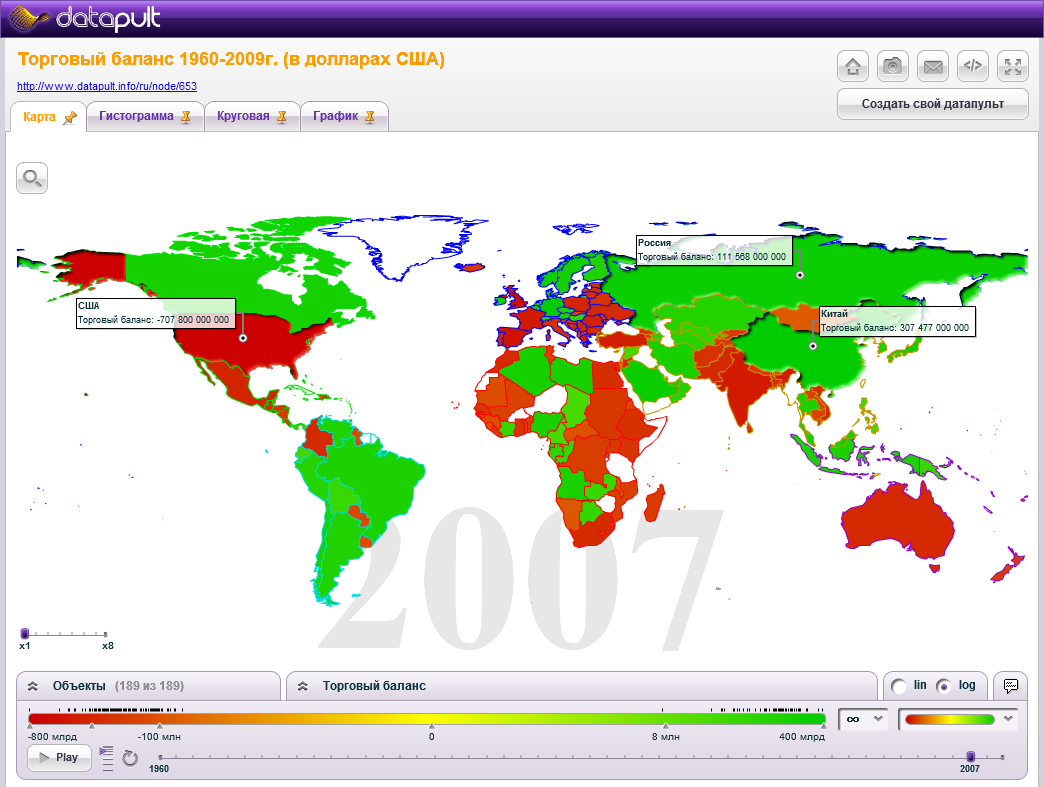This screenshot has height=787, width=1044.
Task: Enter fullscreen mode with the expand icon
Action: pos(1012,67)
